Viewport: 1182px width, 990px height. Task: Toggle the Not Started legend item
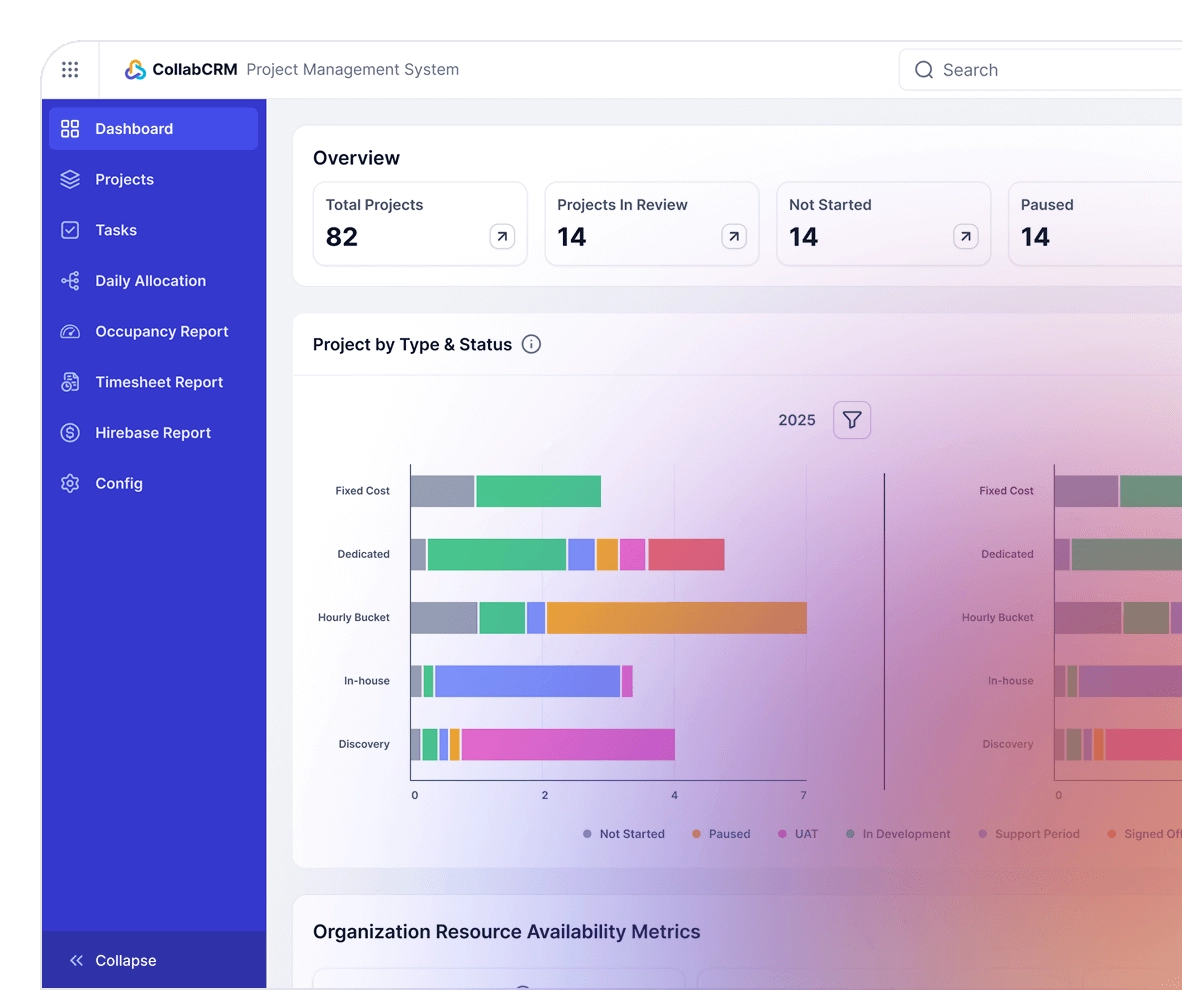pos(623,833)
